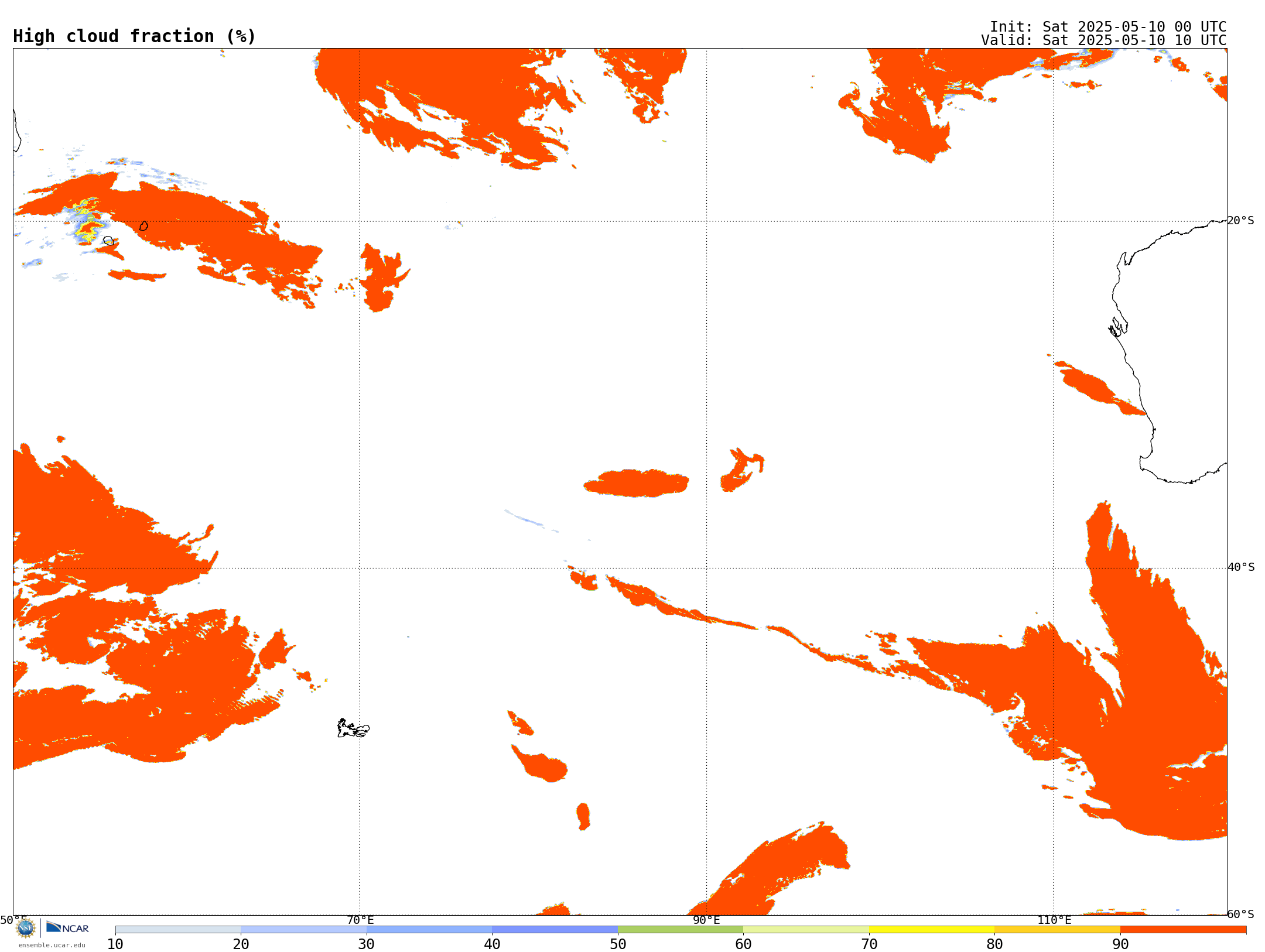
Task: Click the colorbar tick label 30
Action: pyautogui.click(x=367, y=944)
